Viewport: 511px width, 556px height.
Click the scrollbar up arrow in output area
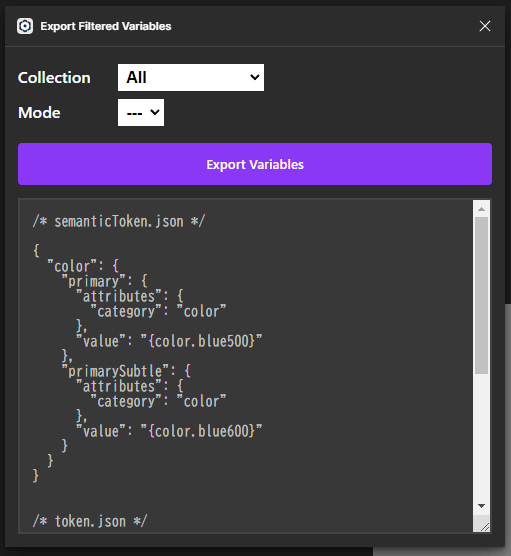[x=481, y=209]
